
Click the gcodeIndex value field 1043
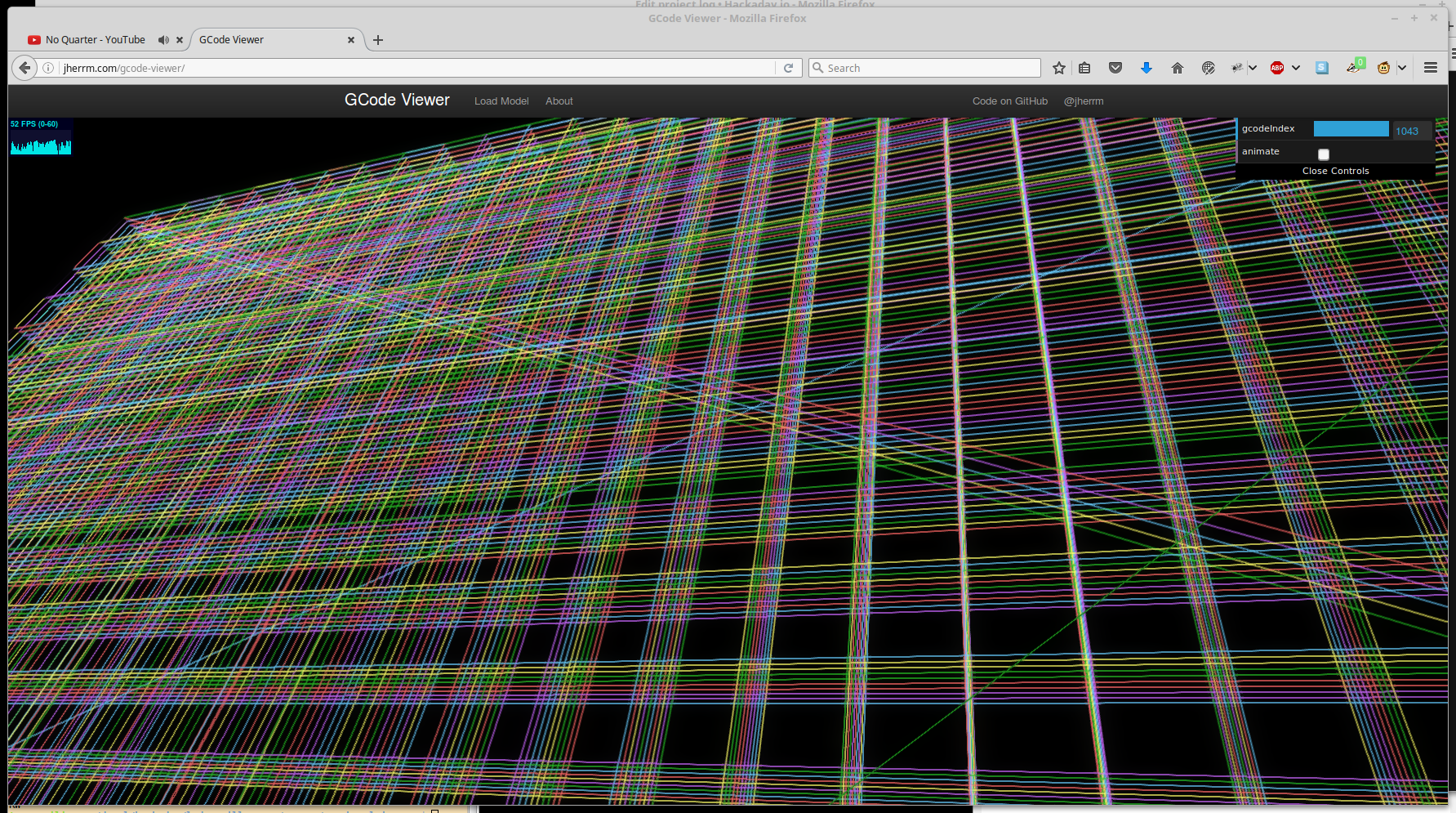pyautogui.click(x=1412, y=131)
